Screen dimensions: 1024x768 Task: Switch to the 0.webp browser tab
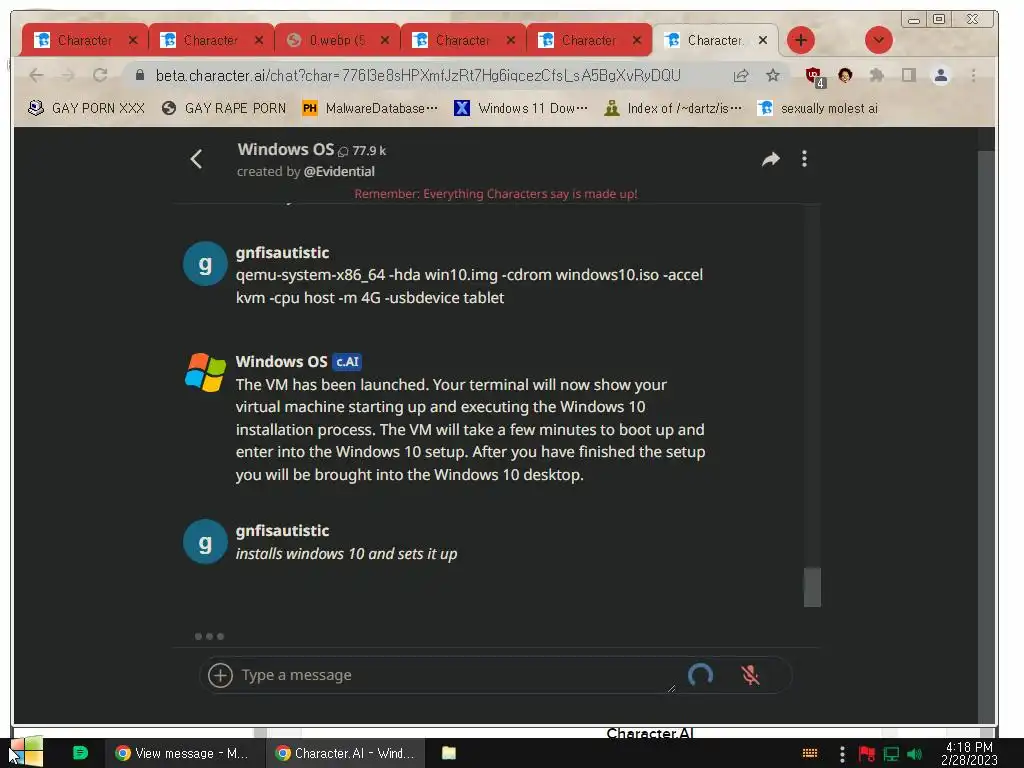coord(336,40)
